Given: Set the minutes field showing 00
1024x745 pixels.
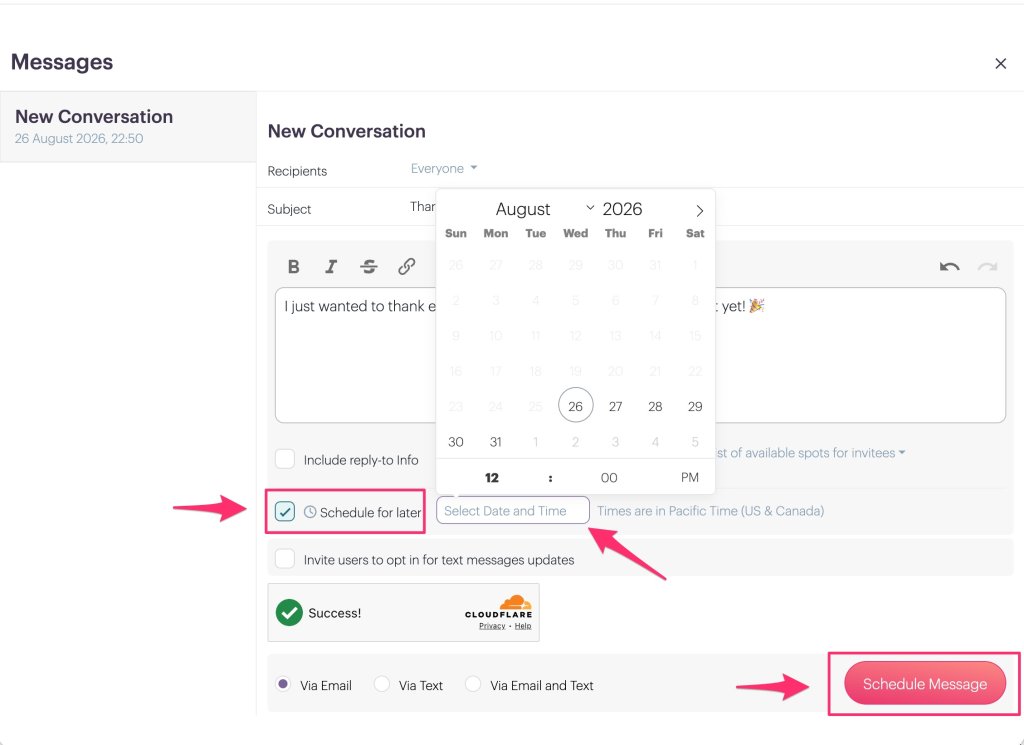Looking at the screenshot, I should pos(609,477).
